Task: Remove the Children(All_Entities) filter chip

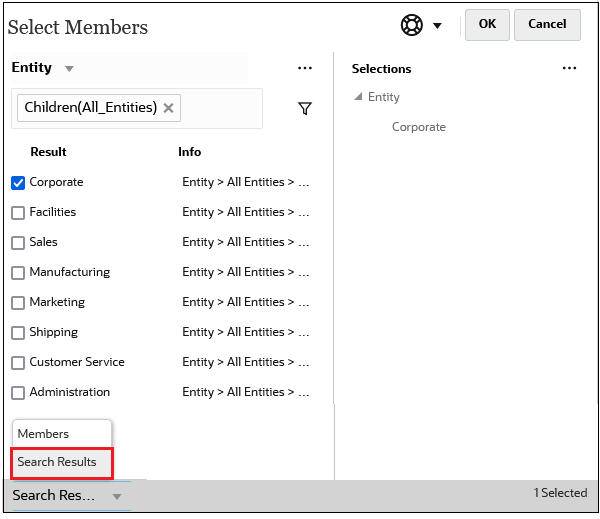Action: (169, 108)
